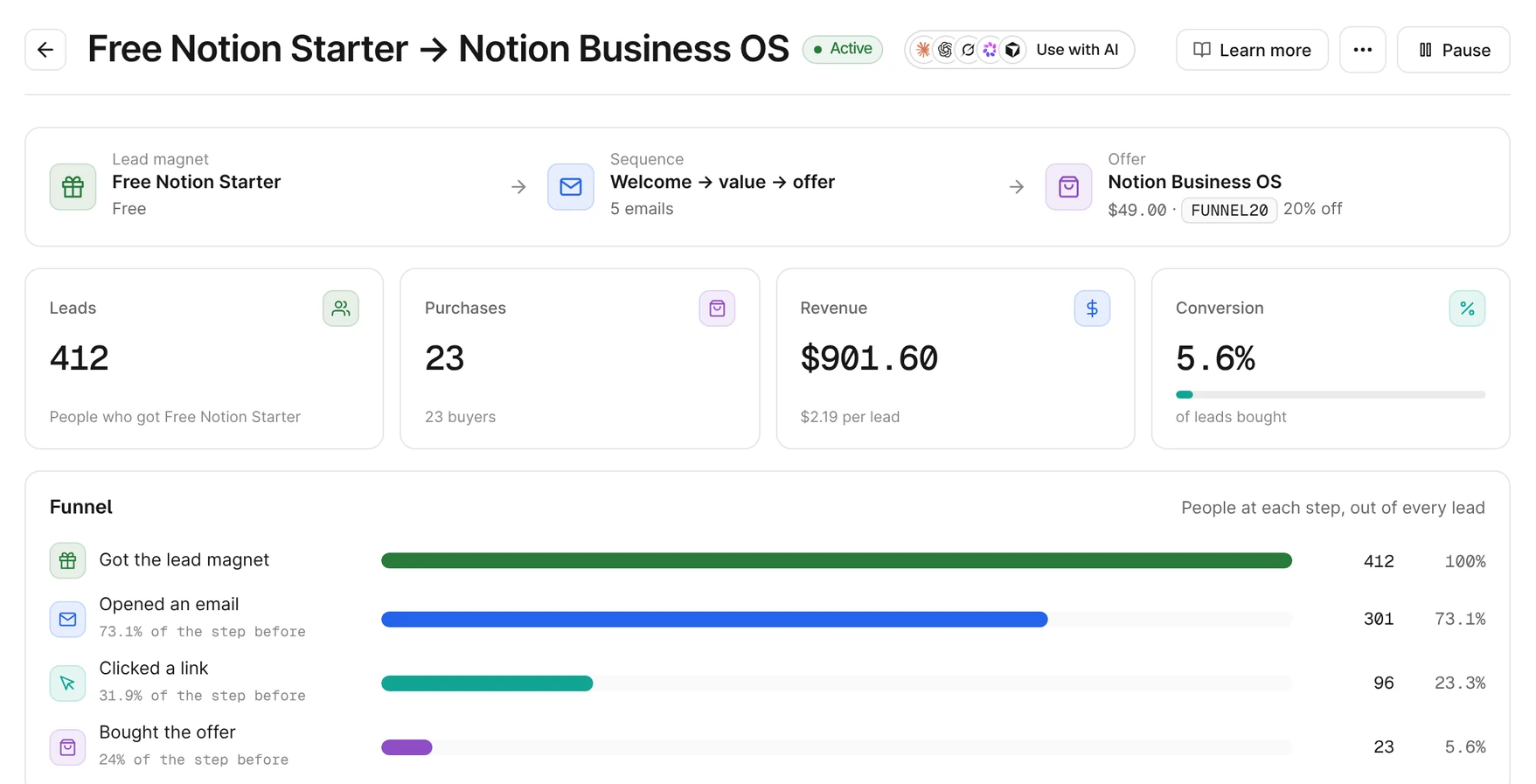Select the 412 leads count

click(79, 358)
